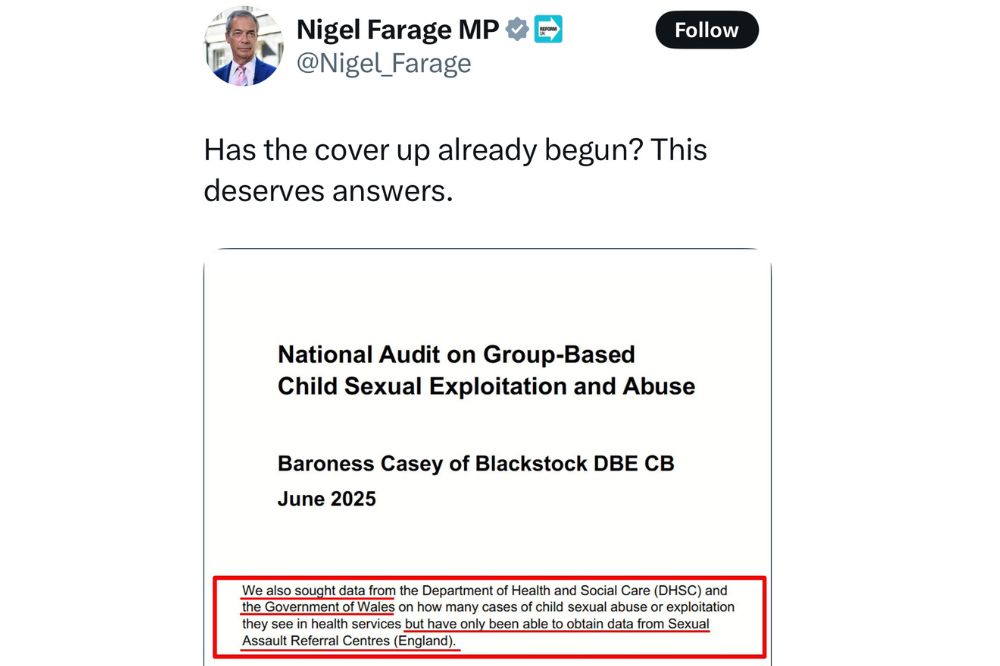Screen dimensions: 1000x666
Task: Click the blue verified checkmark badge
Action: pos(517,30)
